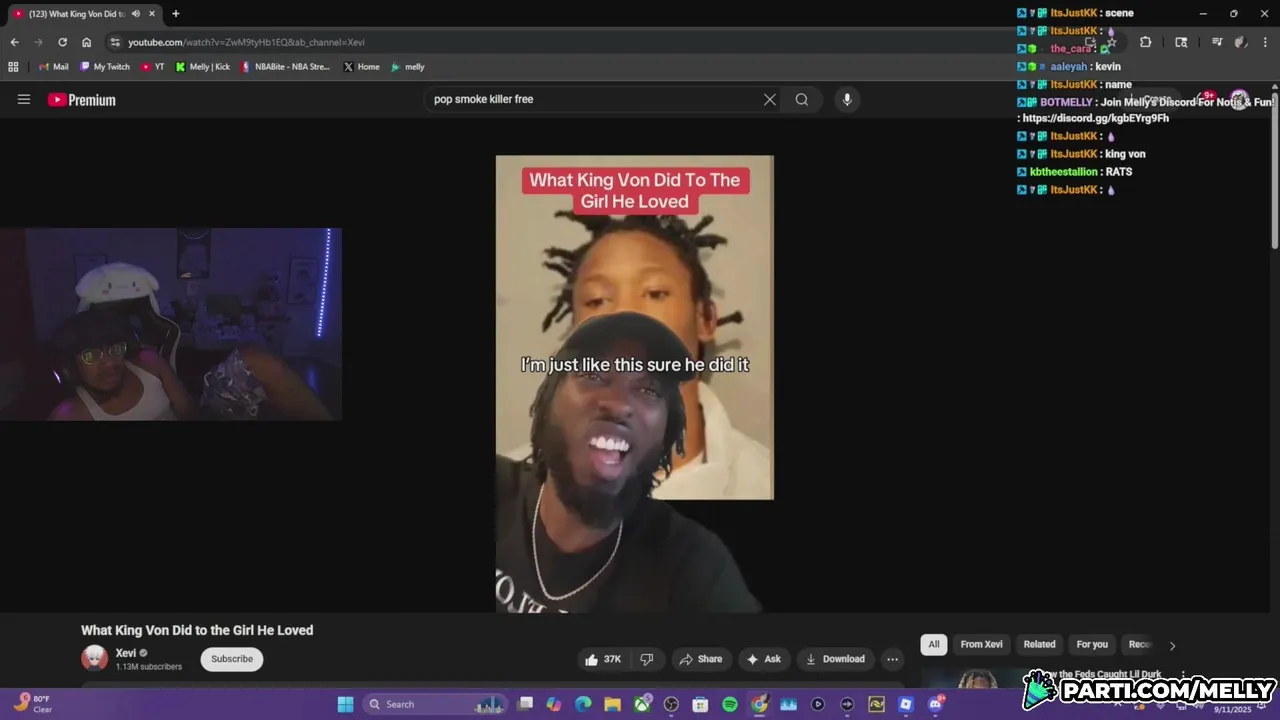The width and height of the screenshot is (1280, 720).
Task: Open the X Home bookmark
Action: [x=362, y=67]
